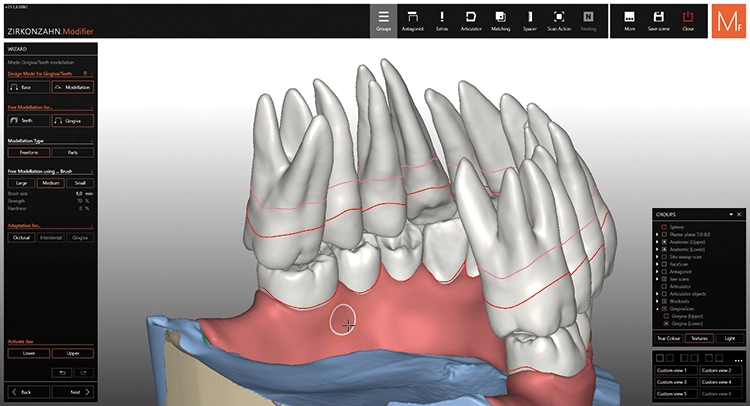Select the last view preset square icon

[719, 358]
